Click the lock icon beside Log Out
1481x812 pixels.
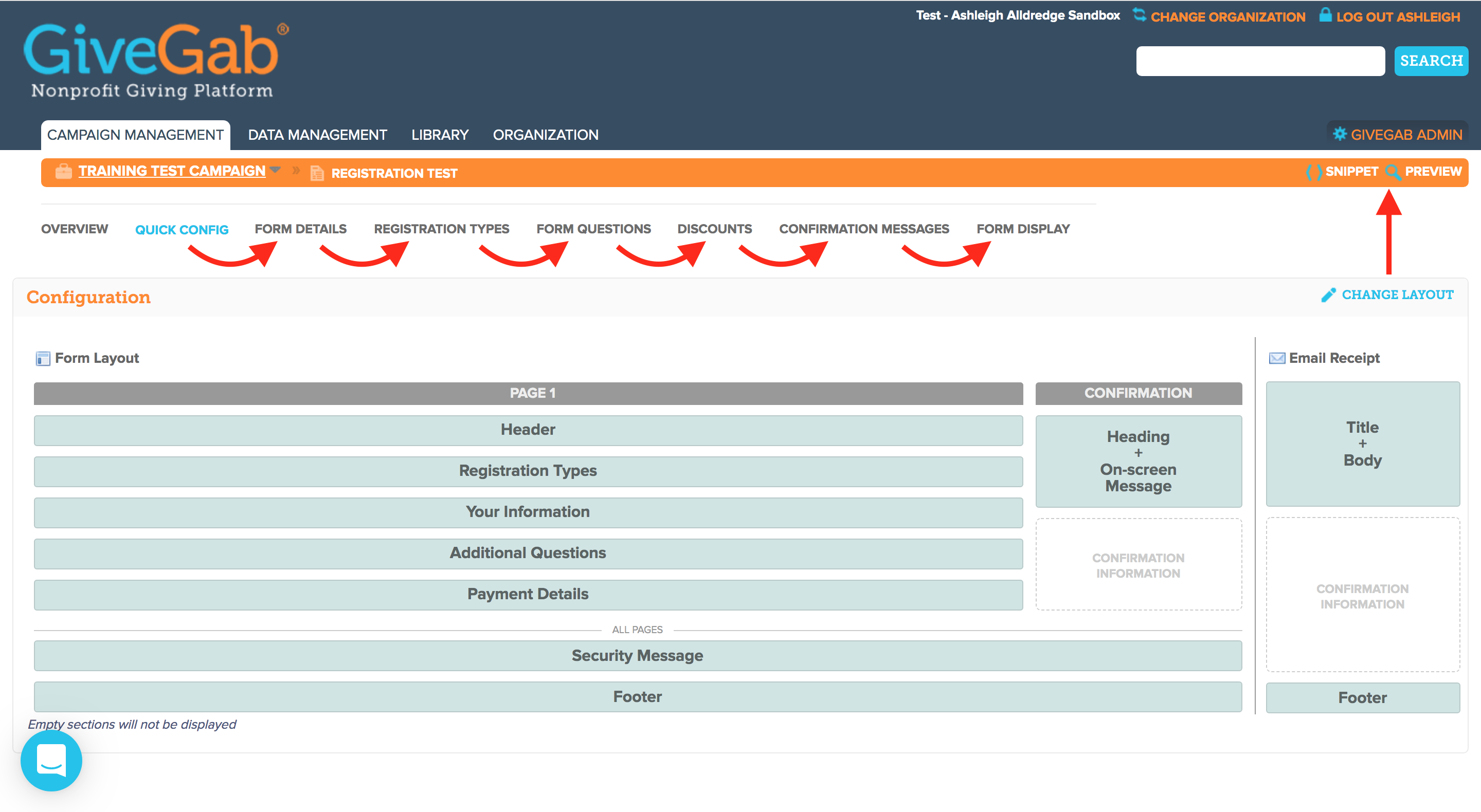tap(1325, 14)
